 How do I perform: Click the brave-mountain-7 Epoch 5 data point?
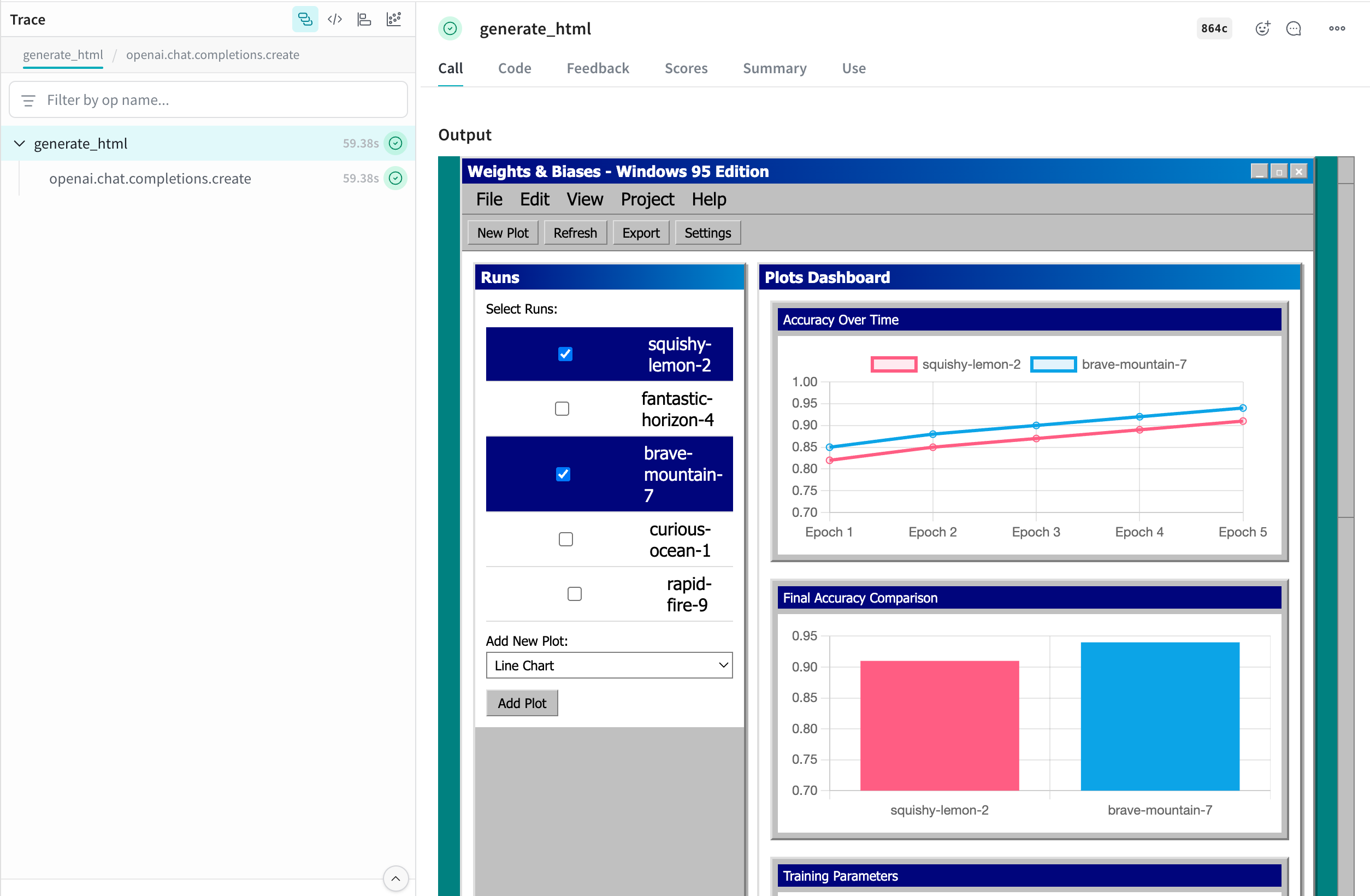click(1243, 408)
